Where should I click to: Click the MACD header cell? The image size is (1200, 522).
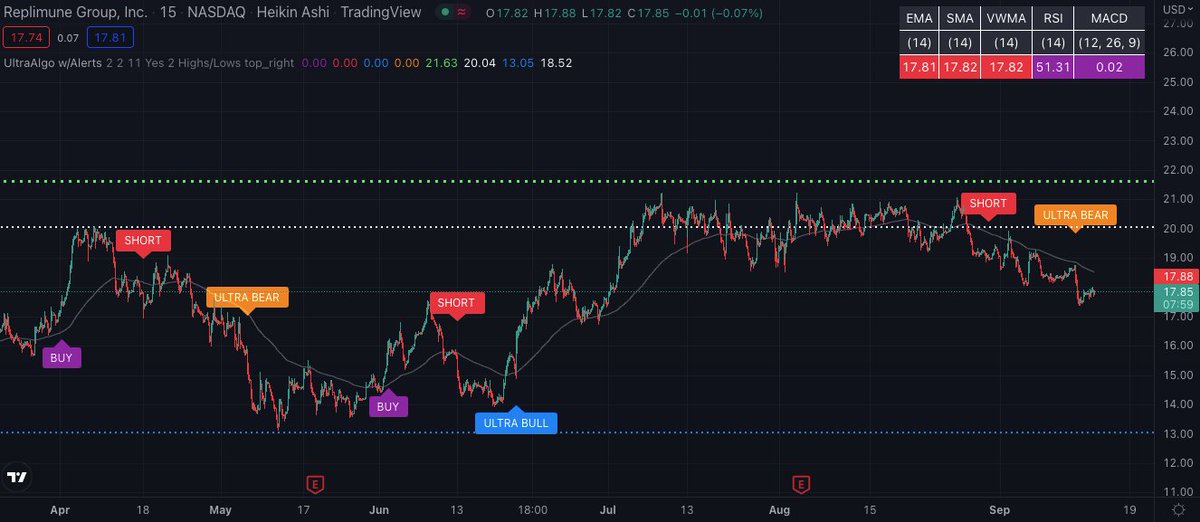(x=1110, y=19)
